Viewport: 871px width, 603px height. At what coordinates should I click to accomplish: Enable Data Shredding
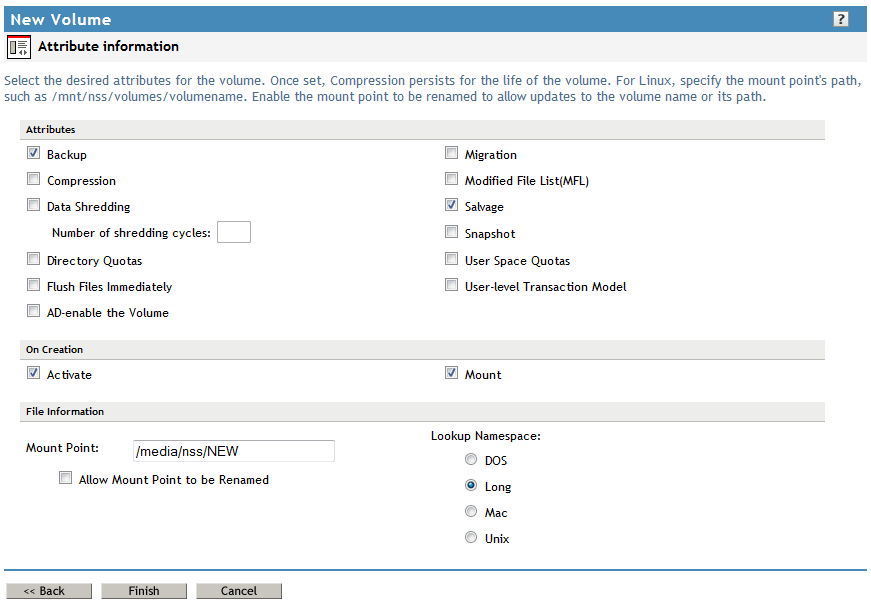33,205
